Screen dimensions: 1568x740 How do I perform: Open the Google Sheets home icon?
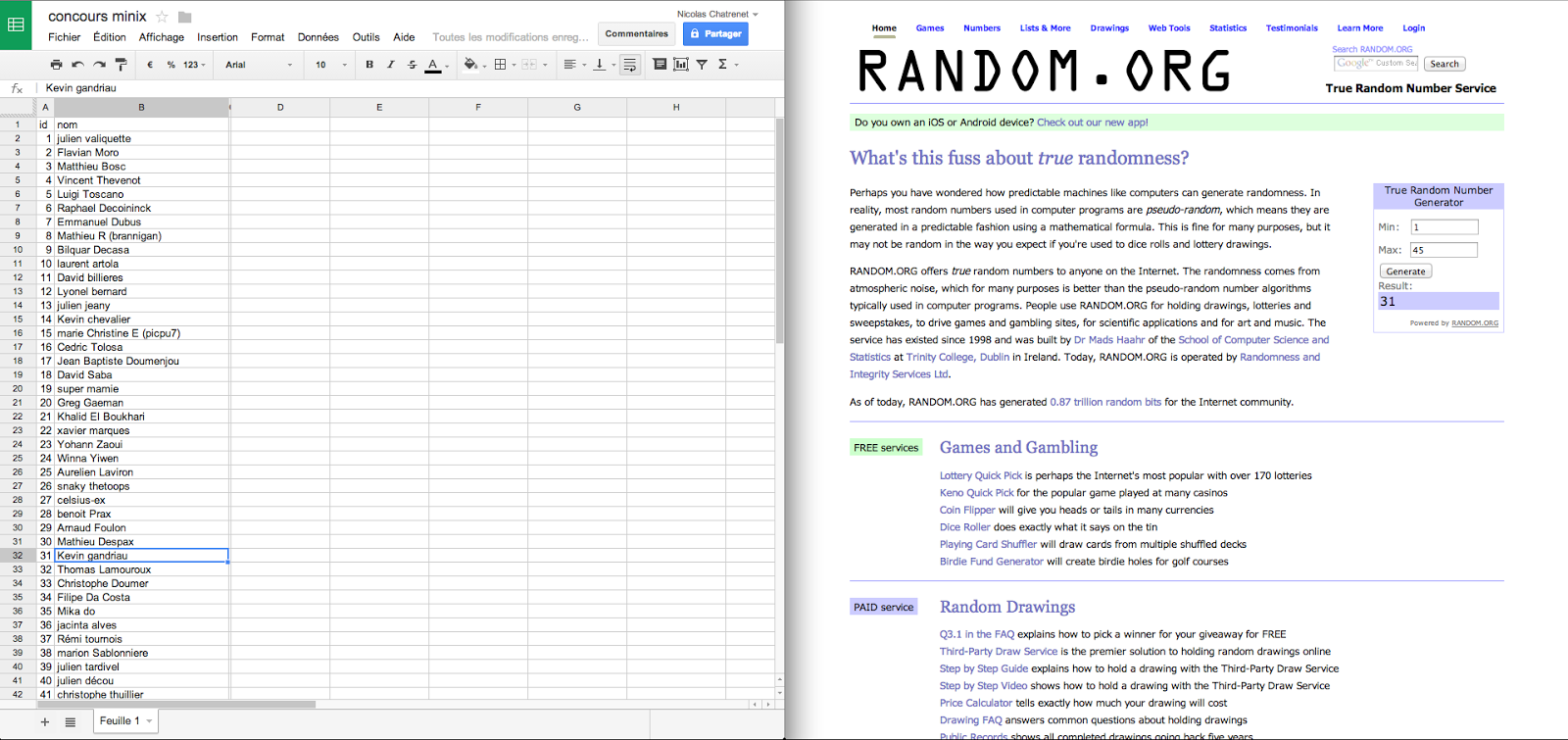coord(16,25)
